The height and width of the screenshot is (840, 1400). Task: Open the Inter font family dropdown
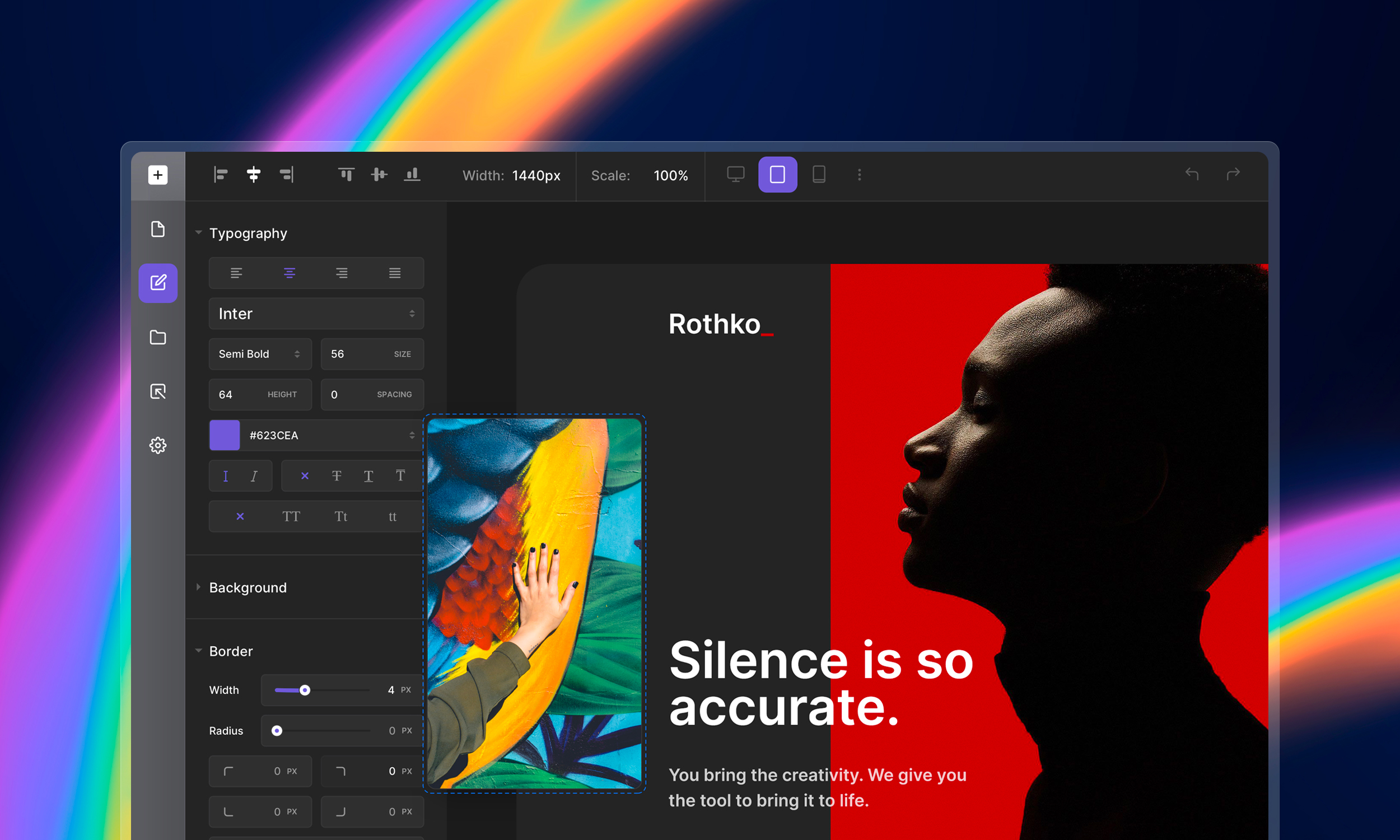316,314
